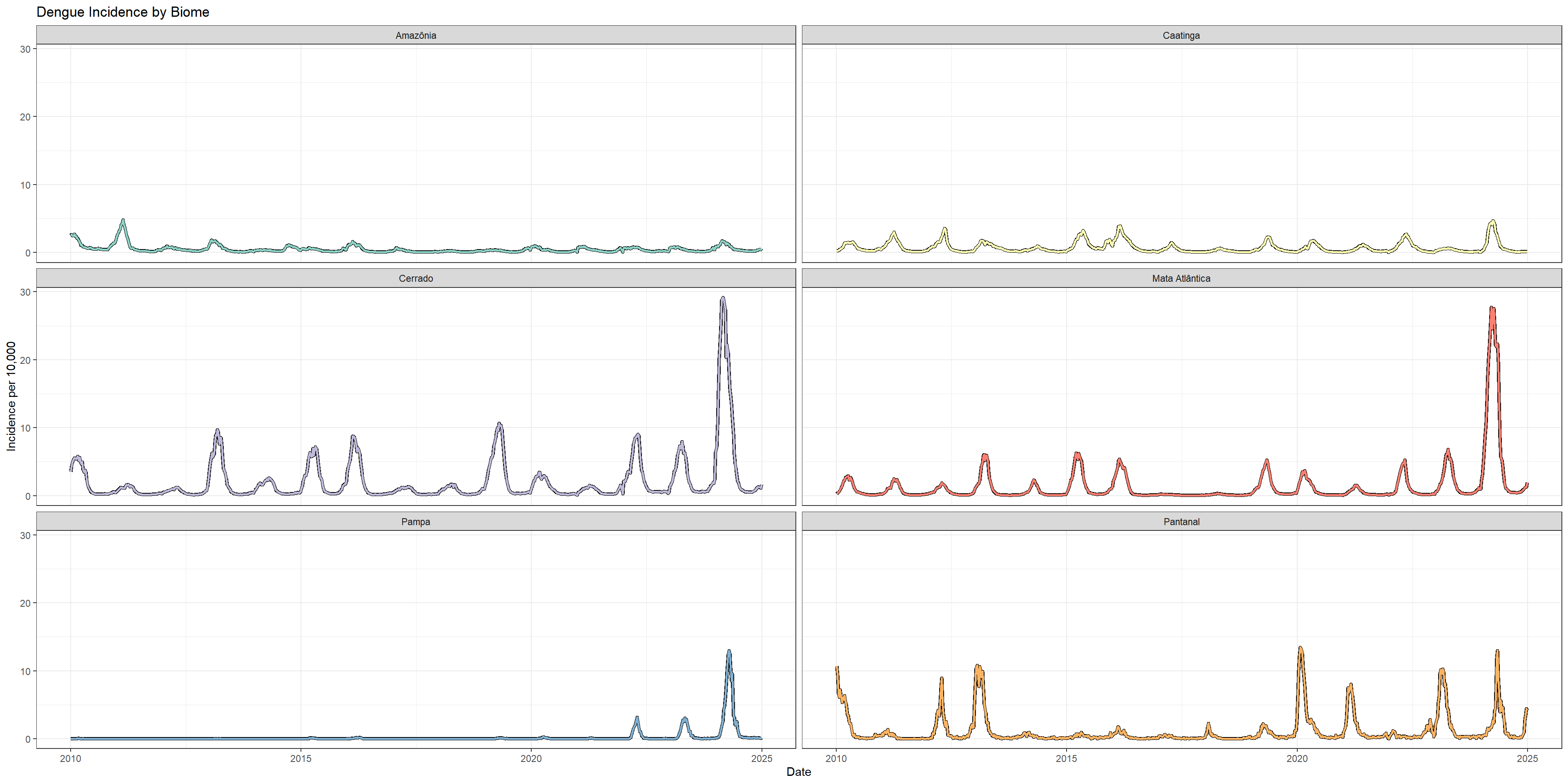This screenshot has height=784, width=1568.
Task: Click the 2015 tick label under Pampa
Action: pyautogui.click(x=301, y=758)
